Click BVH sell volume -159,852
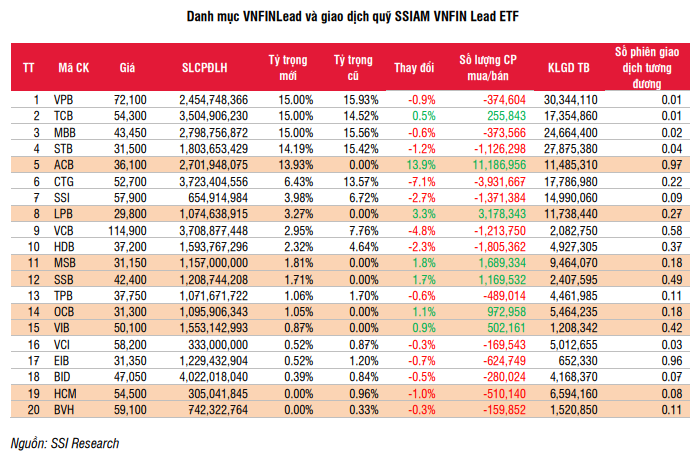694x458 pixels. [x=505, y=410]
